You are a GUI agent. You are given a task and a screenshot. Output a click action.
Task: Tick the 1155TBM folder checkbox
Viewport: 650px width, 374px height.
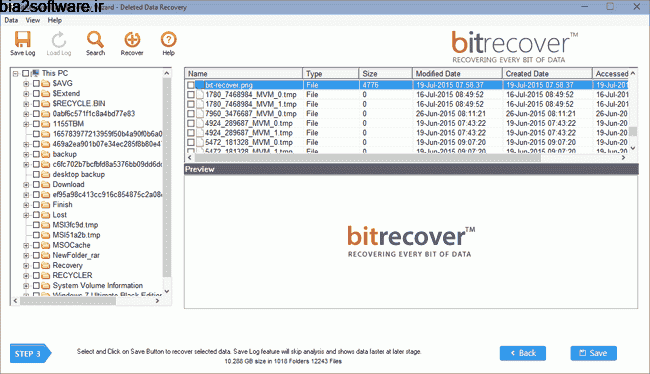pos(36,124)
